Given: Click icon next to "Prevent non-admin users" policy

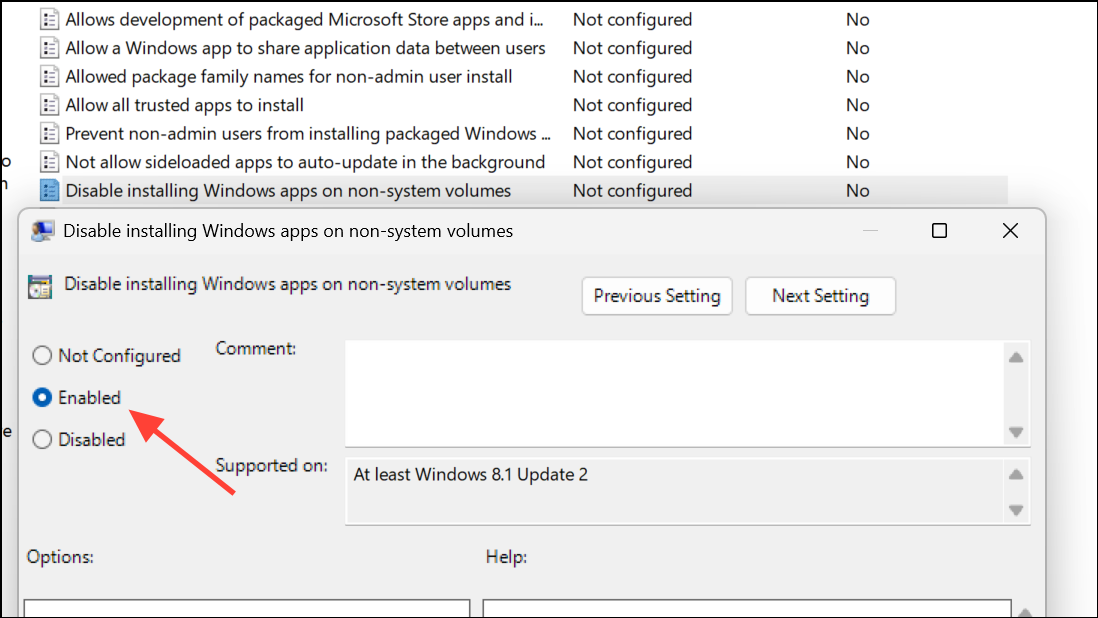Looking at the screenshot, I should pyautogui.click(x=49, y=134).
